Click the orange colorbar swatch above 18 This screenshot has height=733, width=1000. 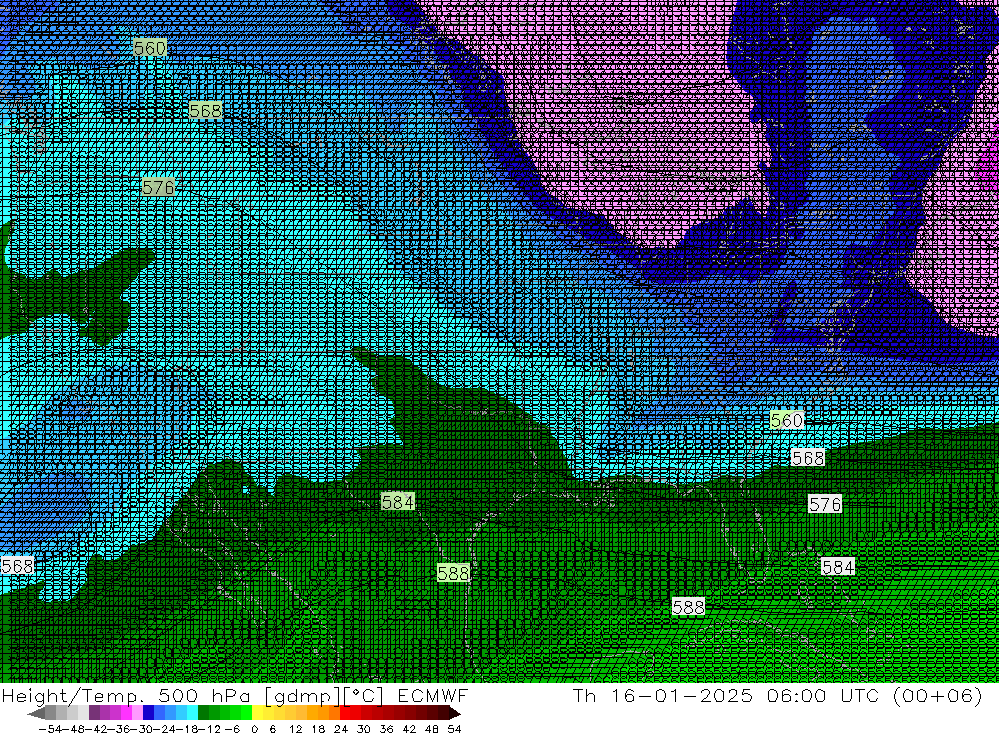click(x=323, y=712)
